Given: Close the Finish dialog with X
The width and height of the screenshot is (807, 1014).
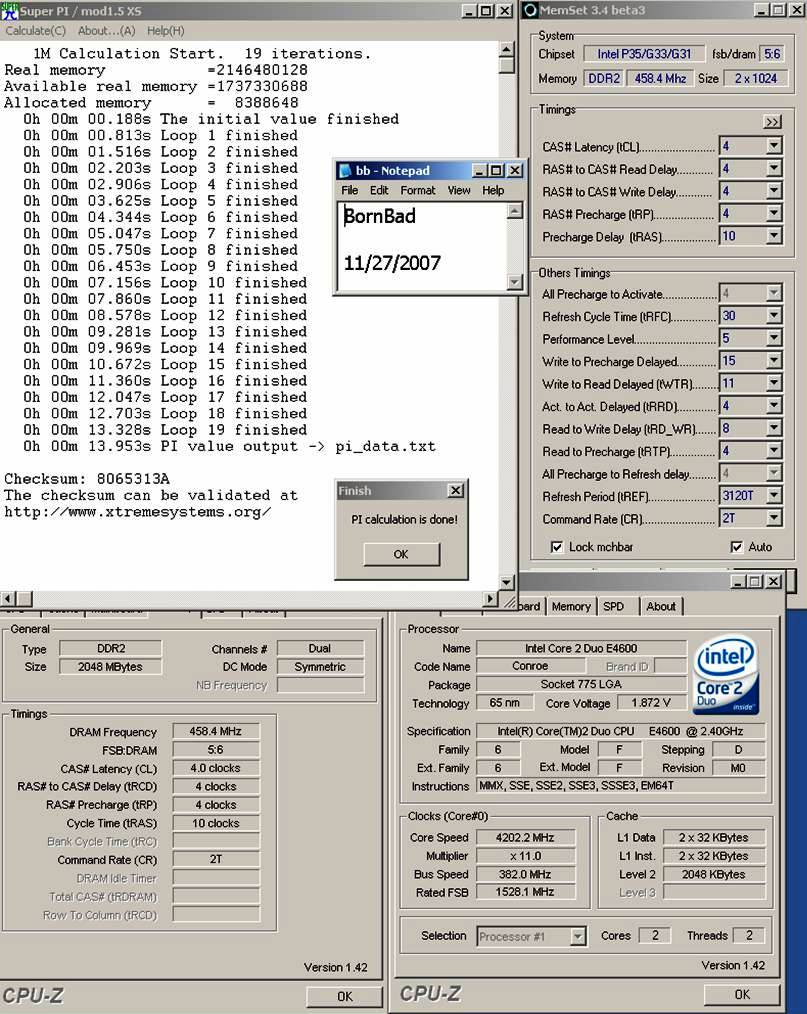Looking at the screenshot, I should pos(456,491).
